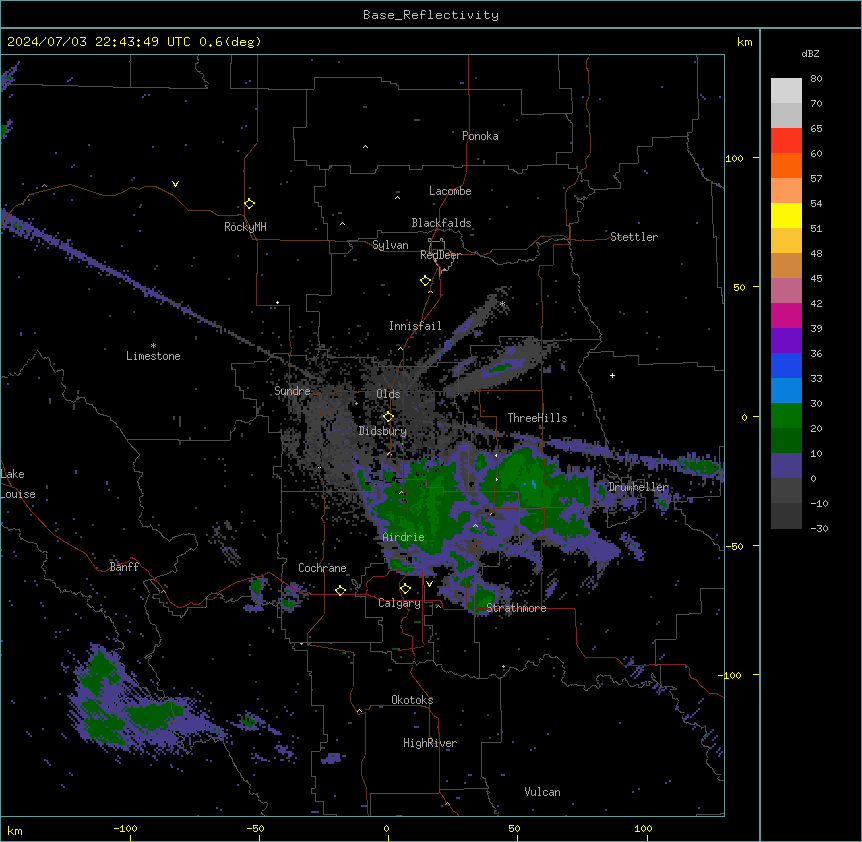Click the -30 value on dBZ scale
The image size is (862, 842).
pyautogui.click(x=819, y=528)
